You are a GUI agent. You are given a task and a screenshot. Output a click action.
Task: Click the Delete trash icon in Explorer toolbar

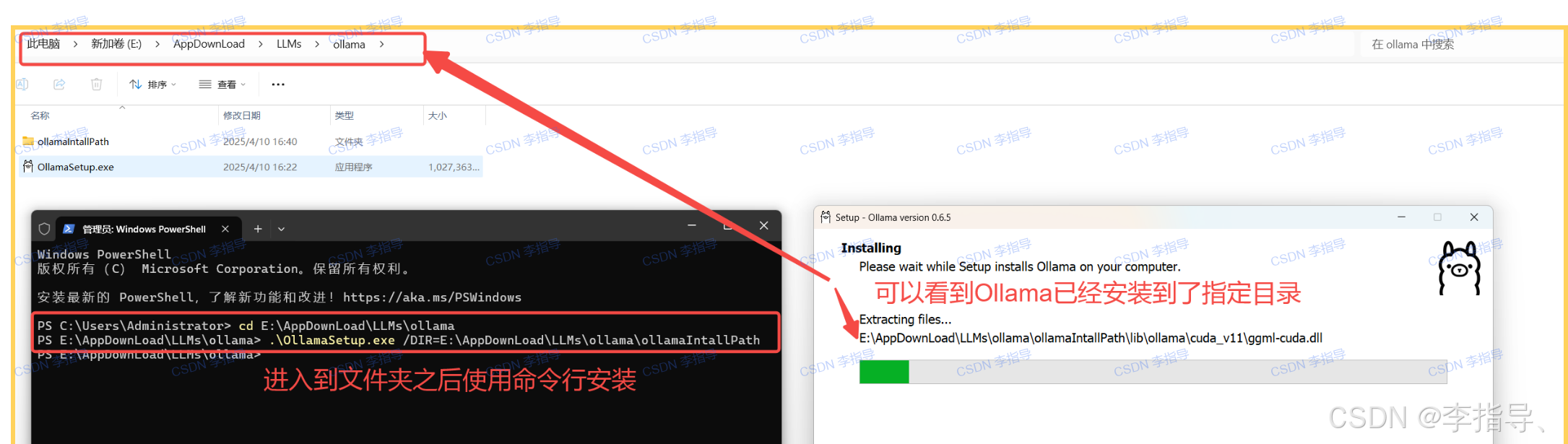[x=96, y=84]
